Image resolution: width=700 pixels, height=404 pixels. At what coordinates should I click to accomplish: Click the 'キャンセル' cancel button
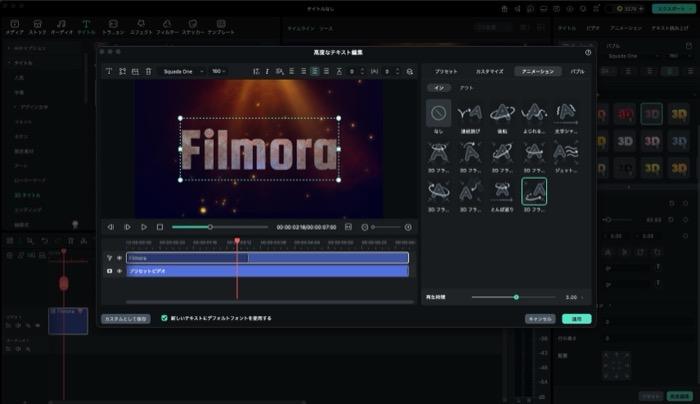click(x=540, y=319)
